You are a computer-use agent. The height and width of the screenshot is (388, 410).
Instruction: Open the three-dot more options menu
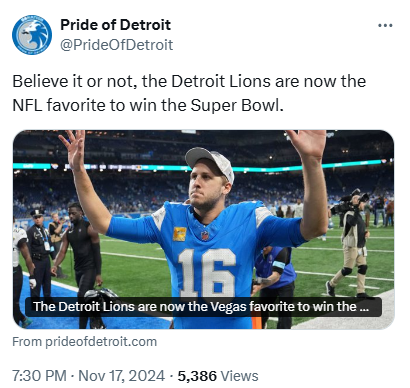pos(385,25)
